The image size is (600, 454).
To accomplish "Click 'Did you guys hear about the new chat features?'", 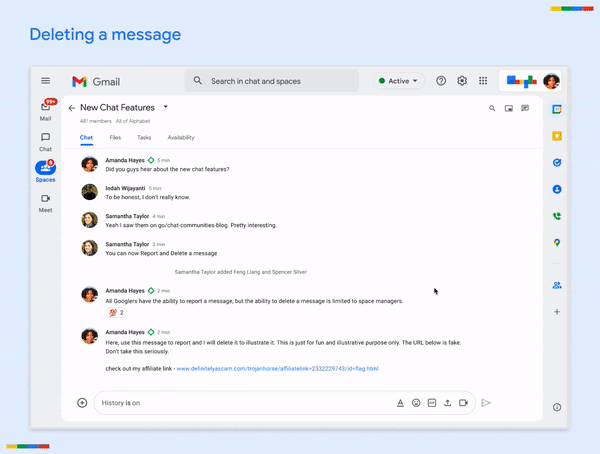I will pos(167,169).
